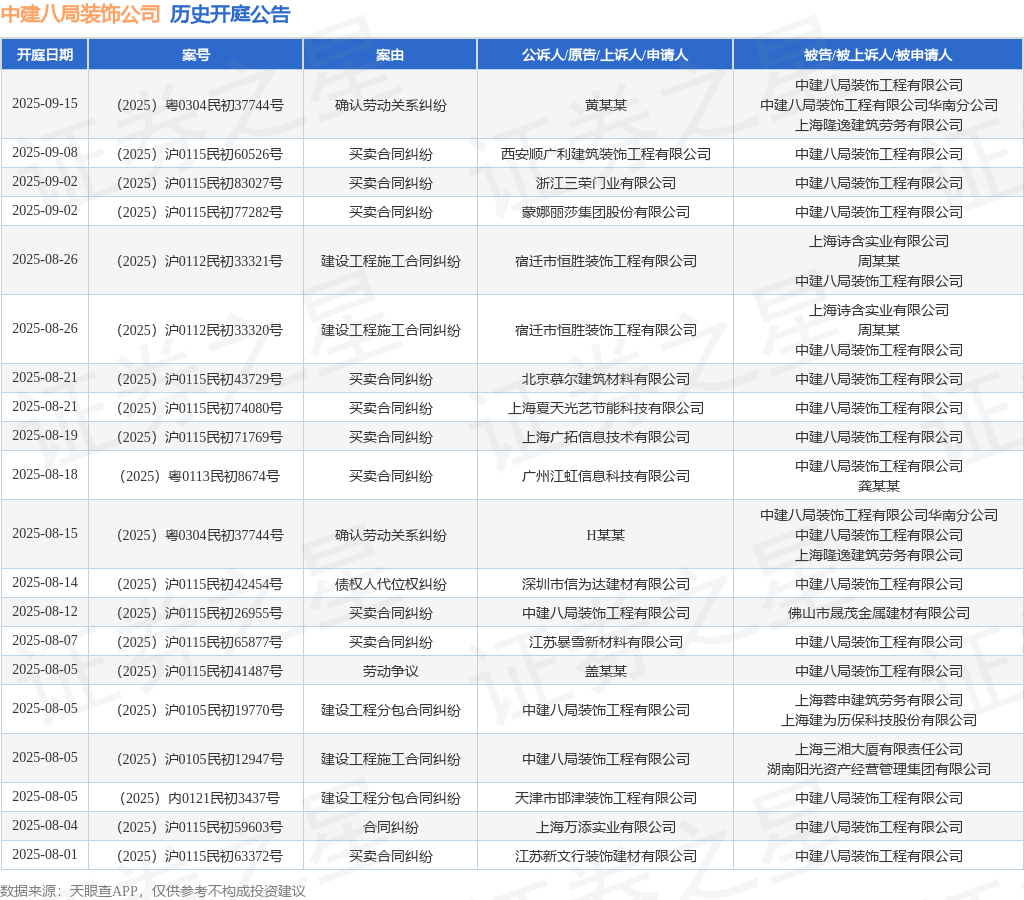Click case number 沪0105民初12947号
This screenshot has width=1024, height=900.
point(200,759)
